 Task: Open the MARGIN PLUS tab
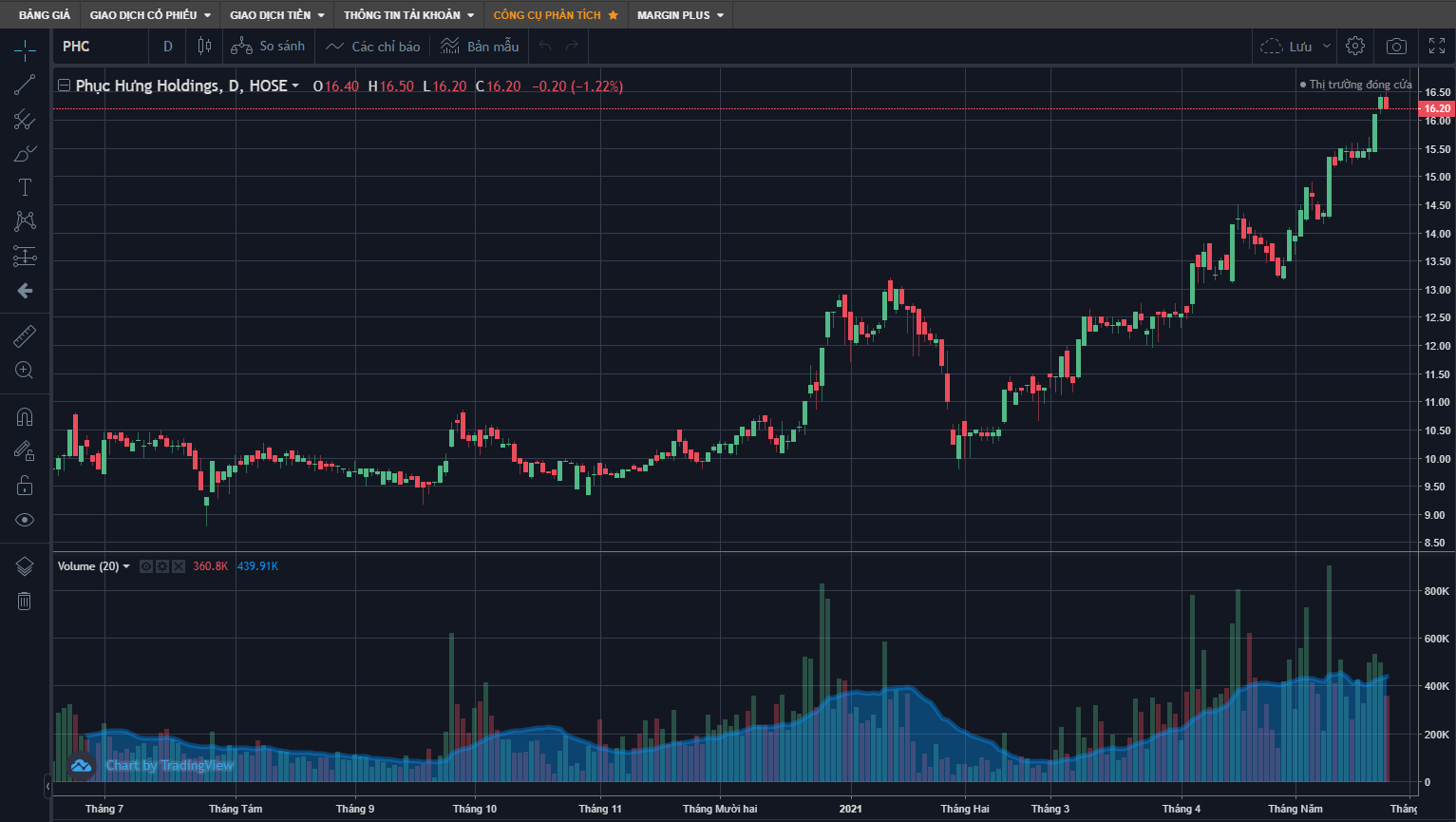680,15
